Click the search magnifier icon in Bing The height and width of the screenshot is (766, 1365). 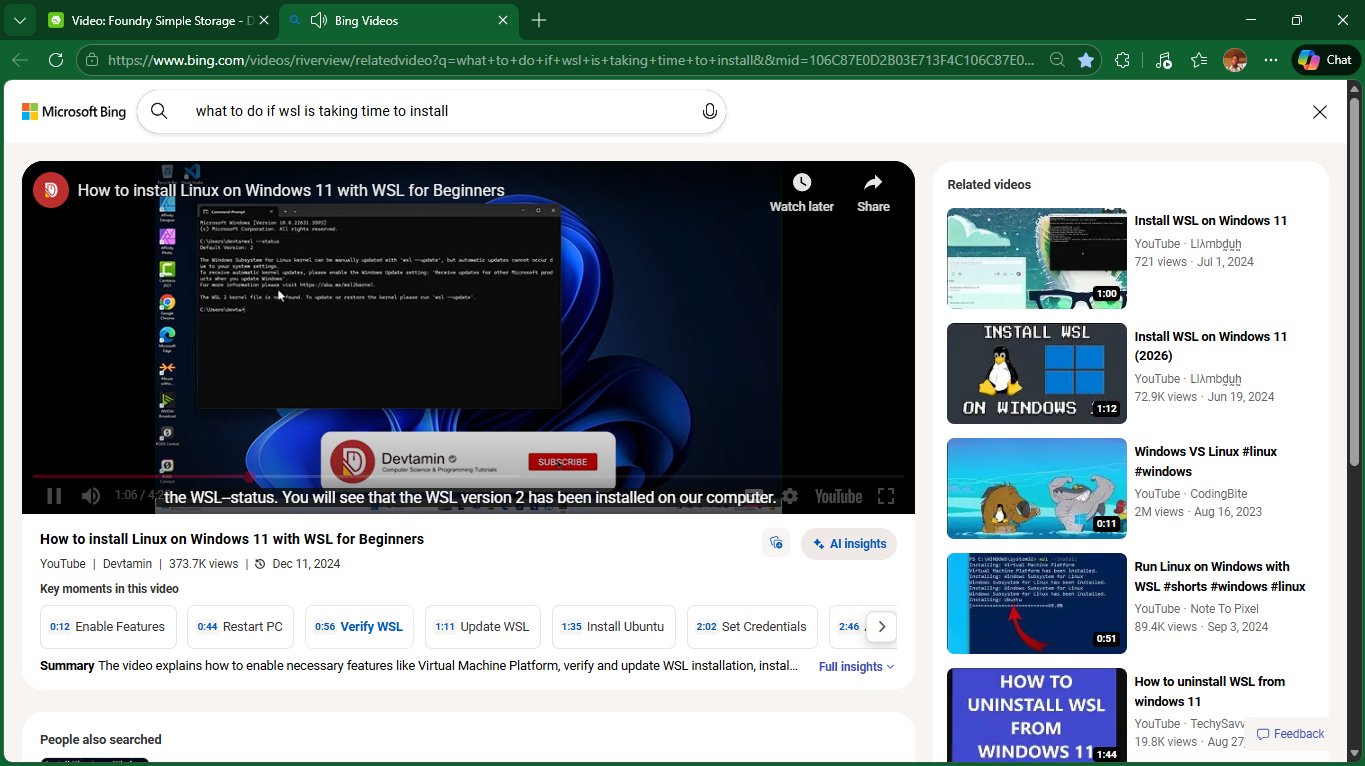point(159,111)
